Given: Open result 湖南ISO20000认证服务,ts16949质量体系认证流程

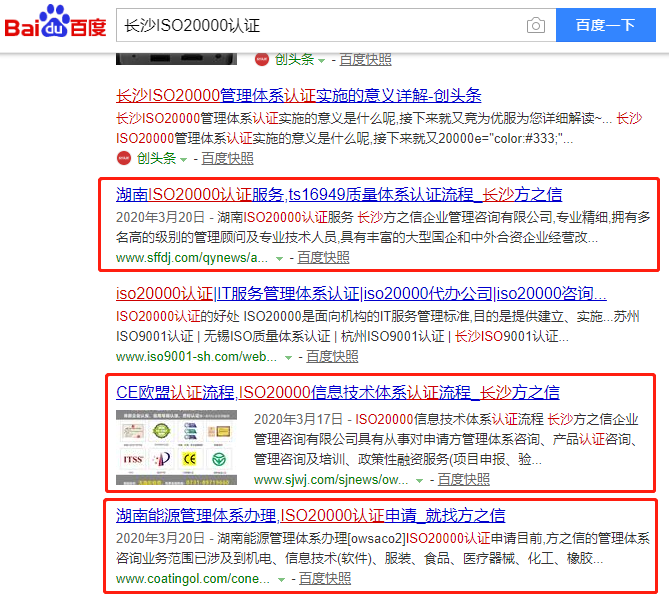Looking at the screenshot, I should (339, 195).
